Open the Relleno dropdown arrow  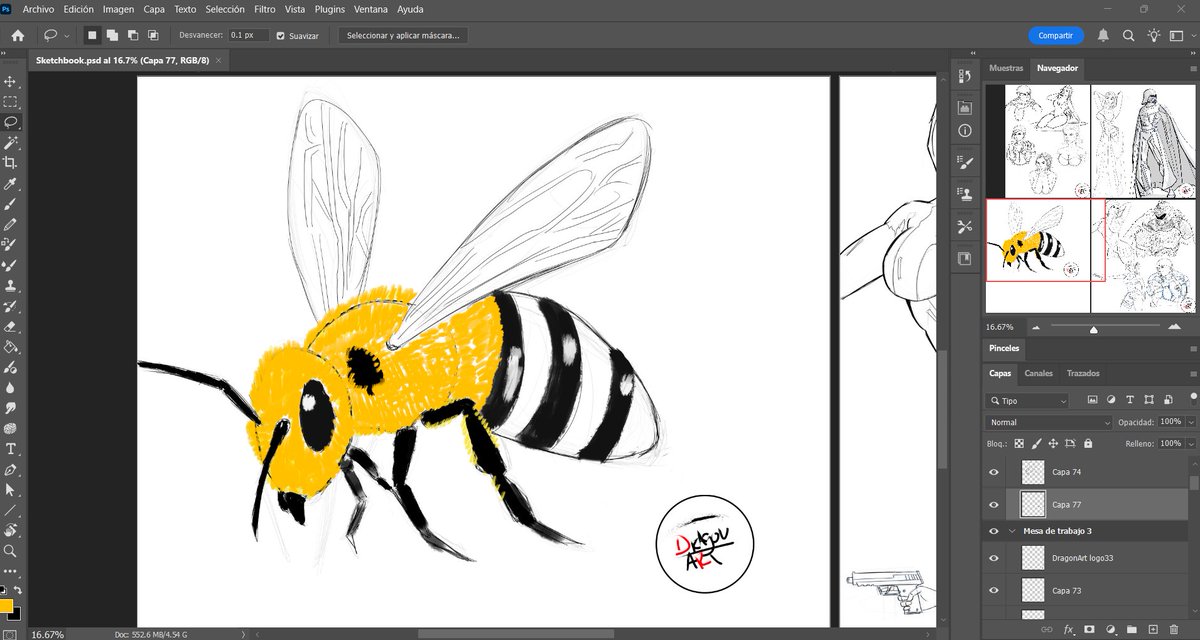coord(1191,443)
